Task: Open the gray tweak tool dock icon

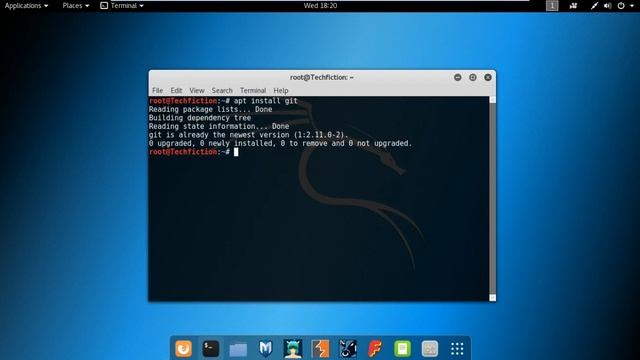Action: point(429,349)
